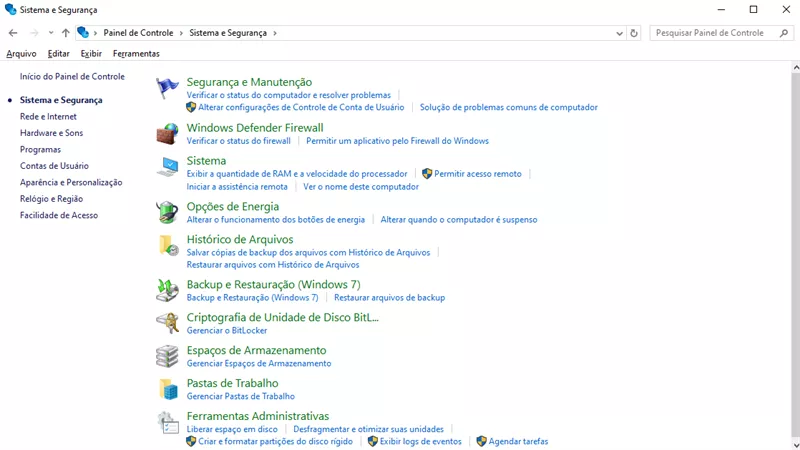The height and width of the screenshot is (450, 800).
Task: Expand the address bar history dropdown arrow
Action: 620,33
